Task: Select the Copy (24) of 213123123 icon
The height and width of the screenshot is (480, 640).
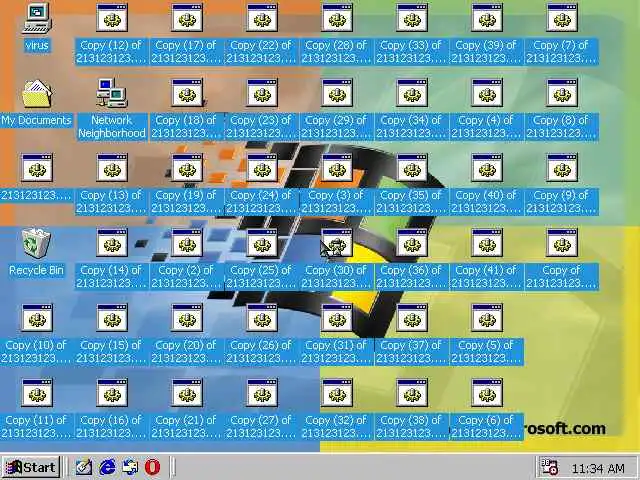Action: [262, 168]
